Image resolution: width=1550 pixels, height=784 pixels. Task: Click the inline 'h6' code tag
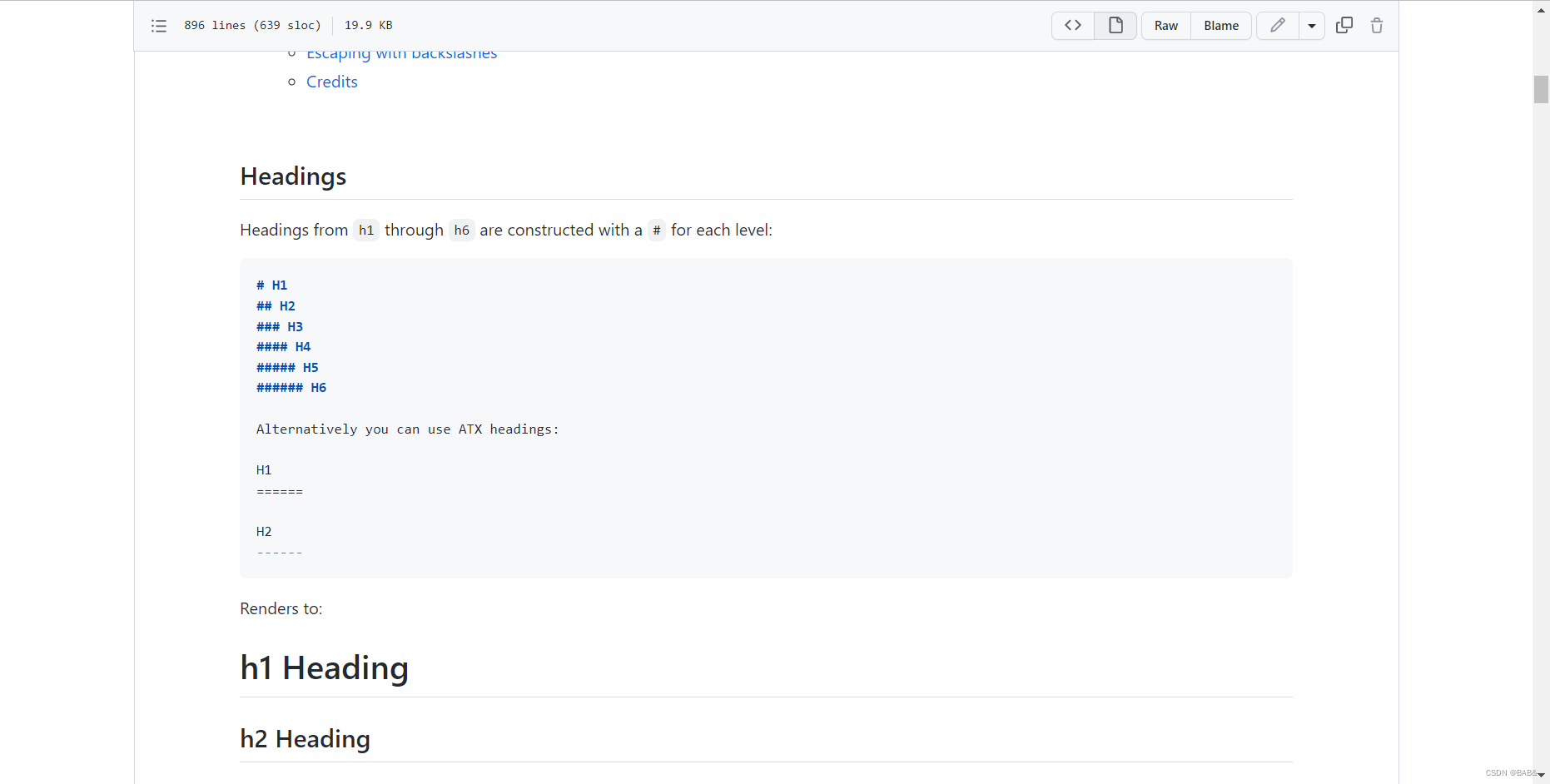tap(462, 231)
